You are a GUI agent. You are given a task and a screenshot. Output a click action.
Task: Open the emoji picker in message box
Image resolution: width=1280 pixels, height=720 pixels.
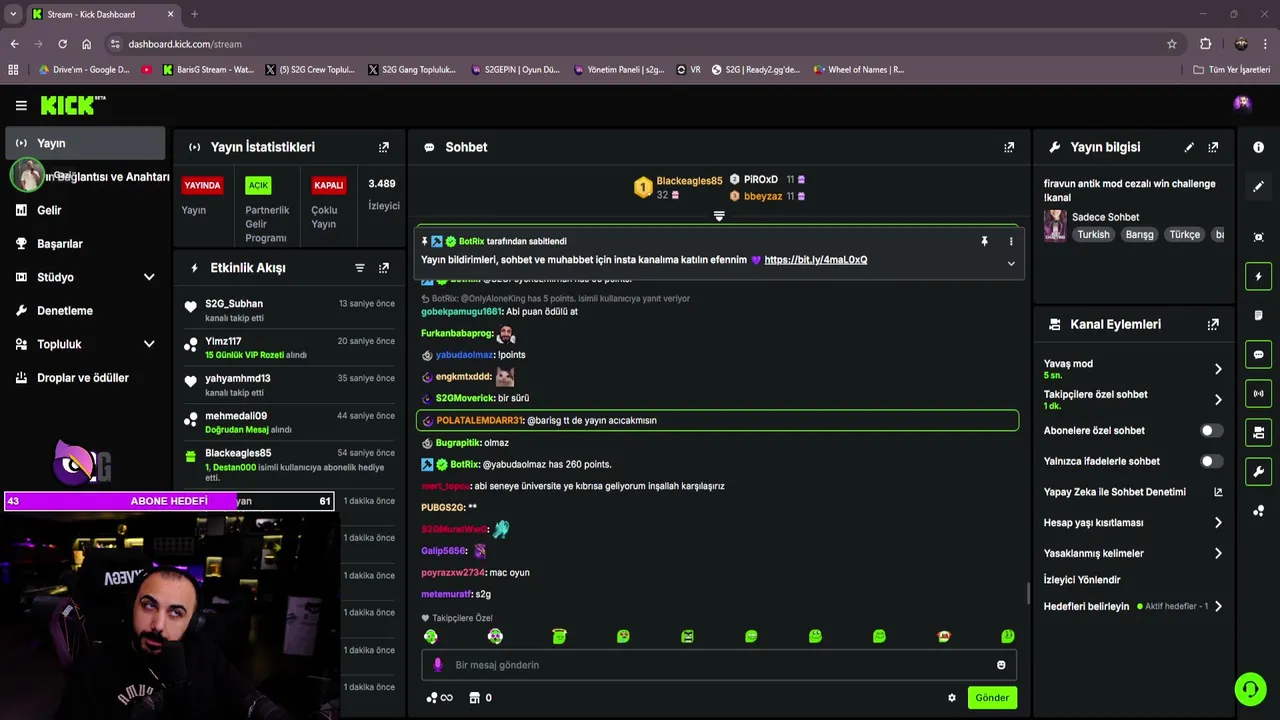[x=1001, y=665]
